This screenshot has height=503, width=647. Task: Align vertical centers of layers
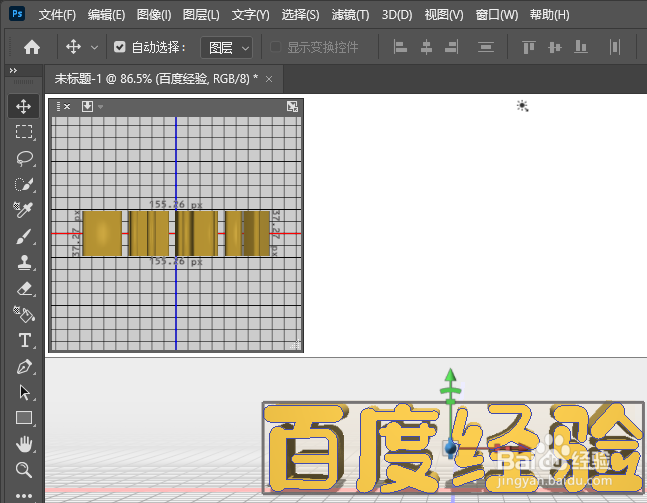pyautogui.click(x=555, y=47)
